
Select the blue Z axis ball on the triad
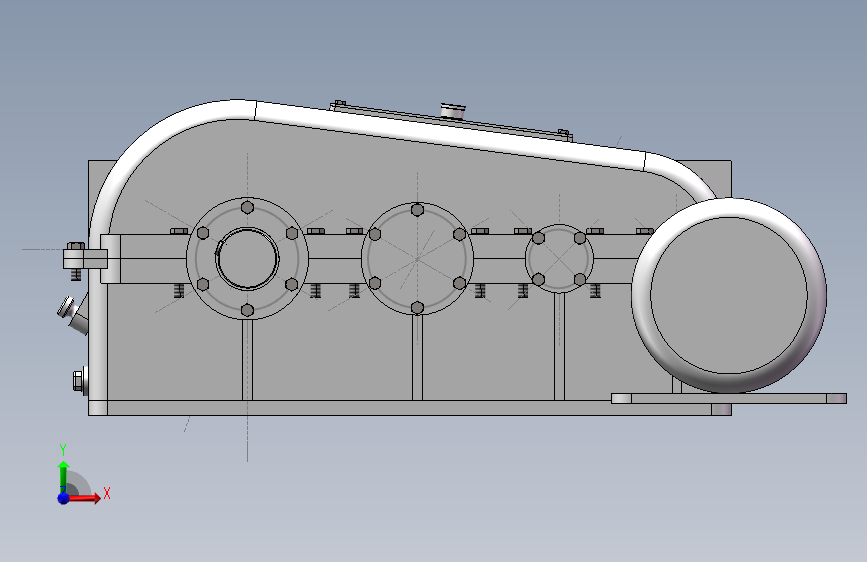(x=64, y=498)
